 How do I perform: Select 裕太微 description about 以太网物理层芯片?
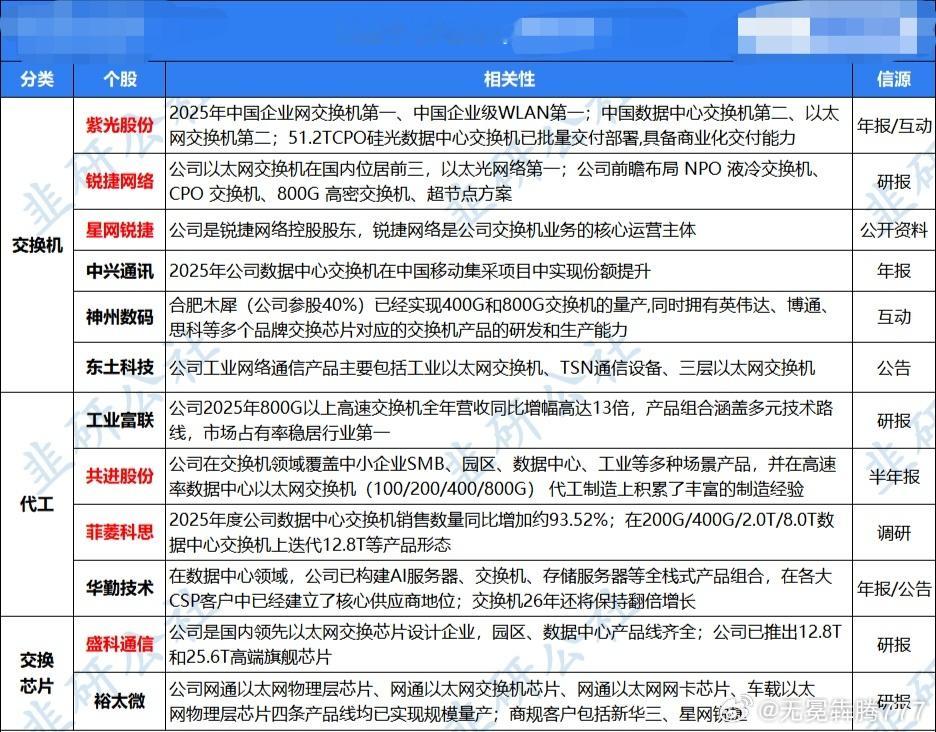coord(492,700)
